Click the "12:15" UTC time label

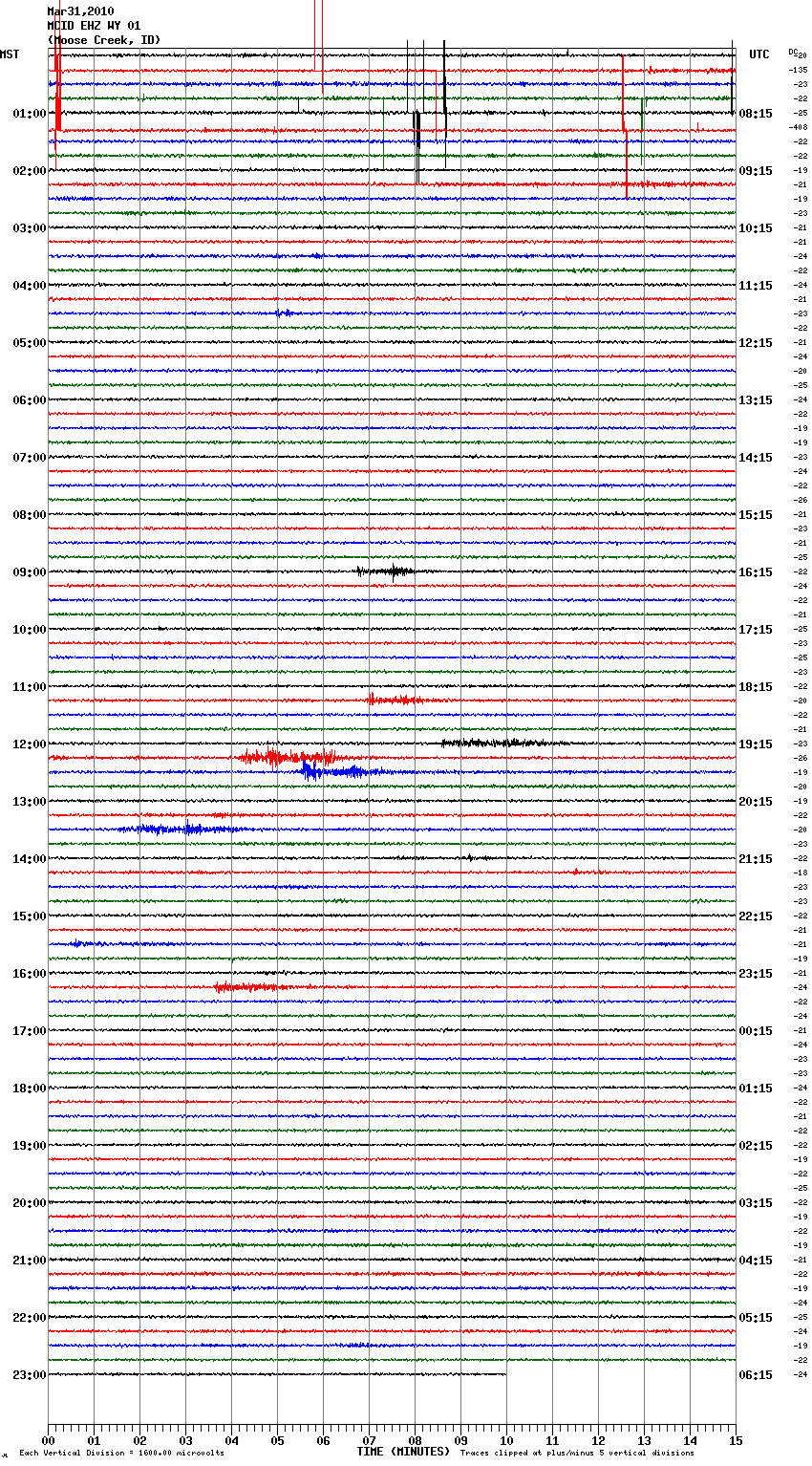point(756,343)
